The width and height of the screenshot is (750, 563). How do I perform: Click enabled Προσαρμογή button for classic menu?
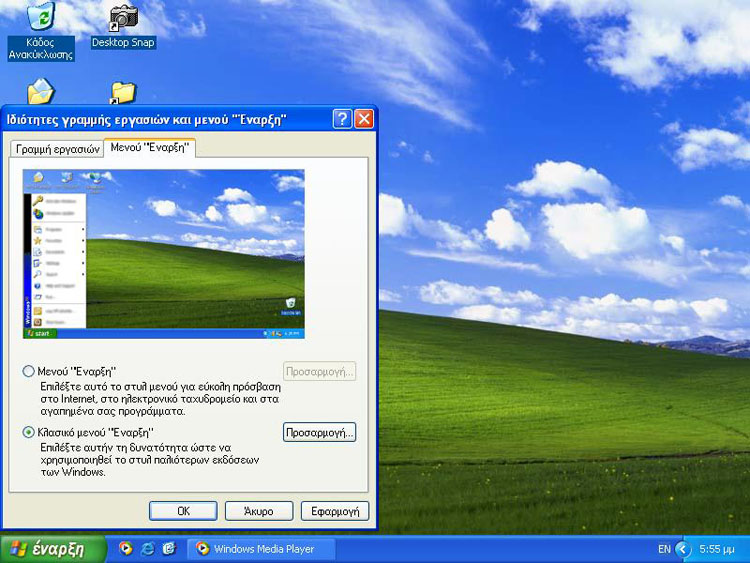click(x=320, y=432)
